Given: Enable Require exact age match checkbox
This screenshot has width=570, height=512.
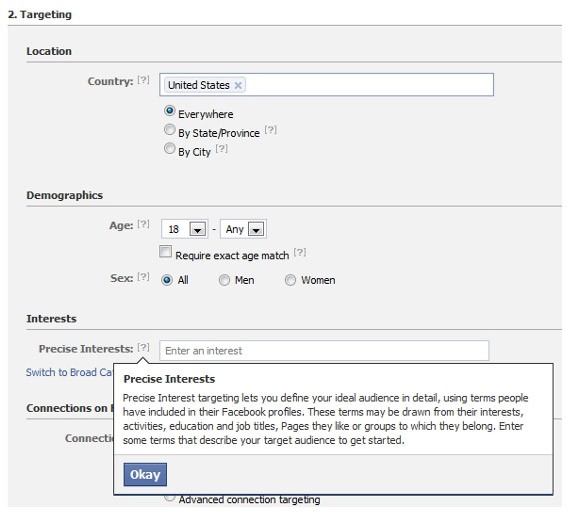Looking at the screenshot, I should [165, 252].
